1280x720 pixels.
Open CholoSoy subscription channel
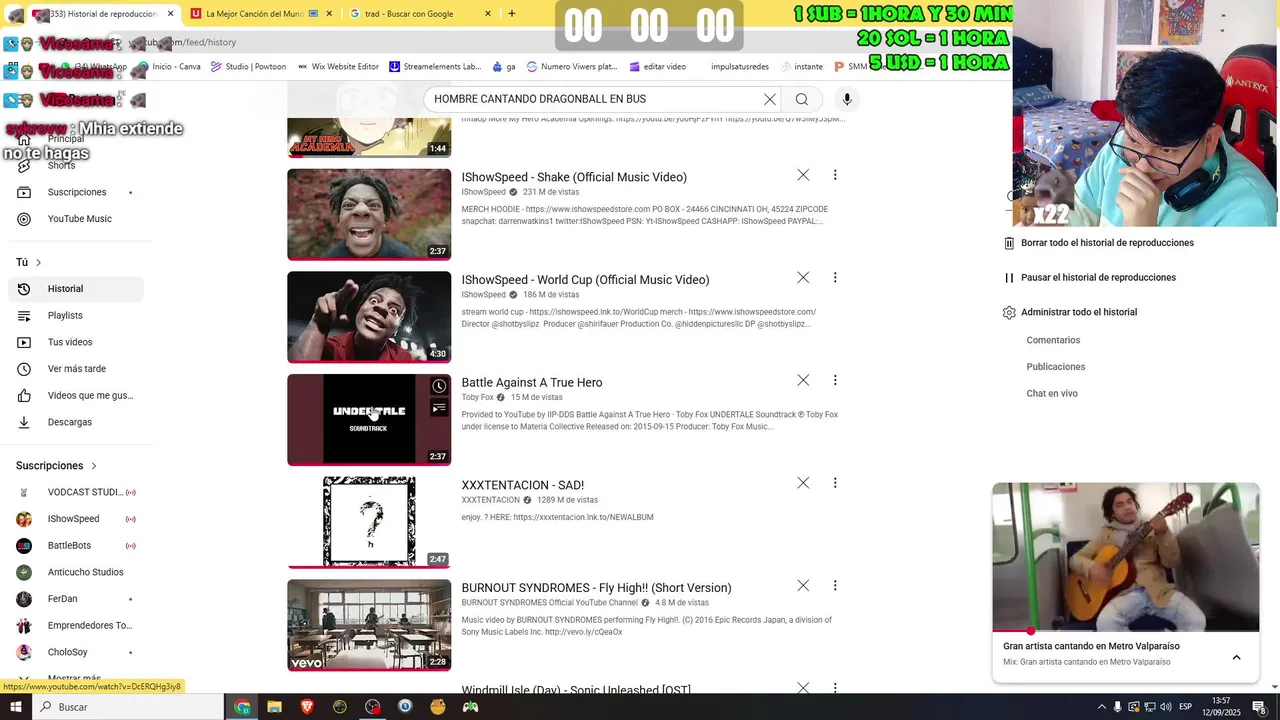pos(76,652)
